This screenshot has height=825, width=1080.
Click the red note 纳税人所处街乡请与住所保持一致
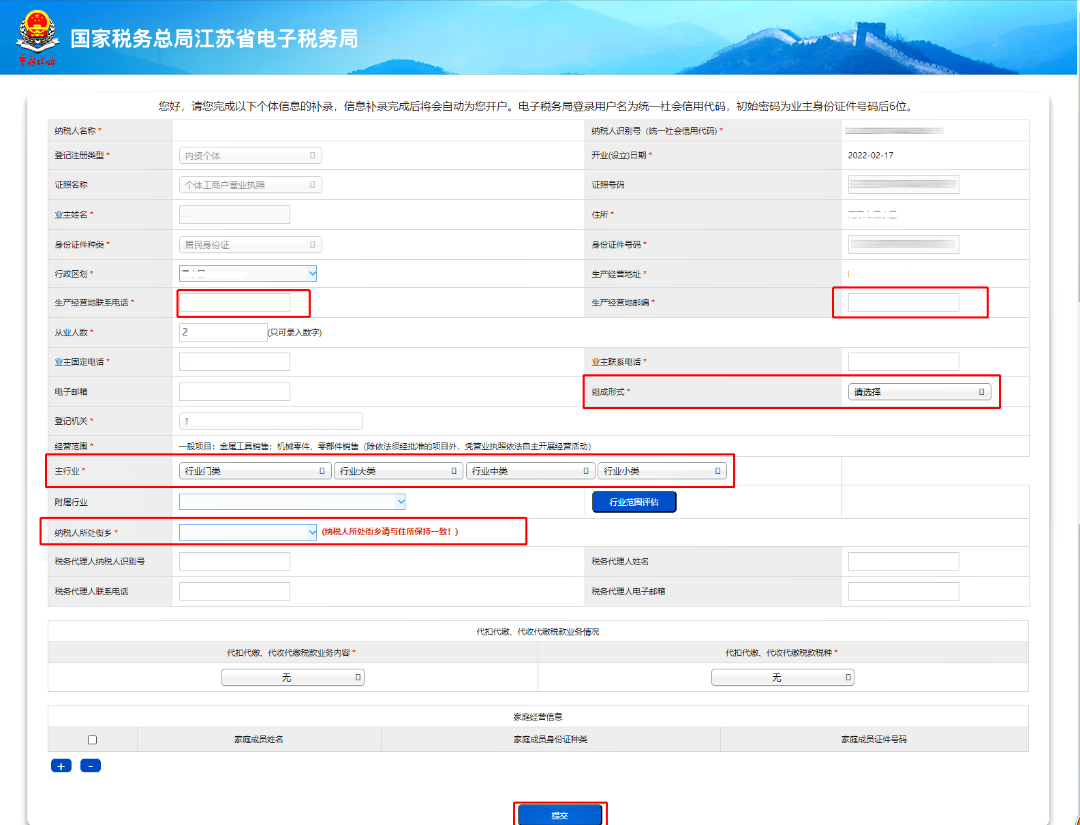pyautogui.click(x=390, y=532)
